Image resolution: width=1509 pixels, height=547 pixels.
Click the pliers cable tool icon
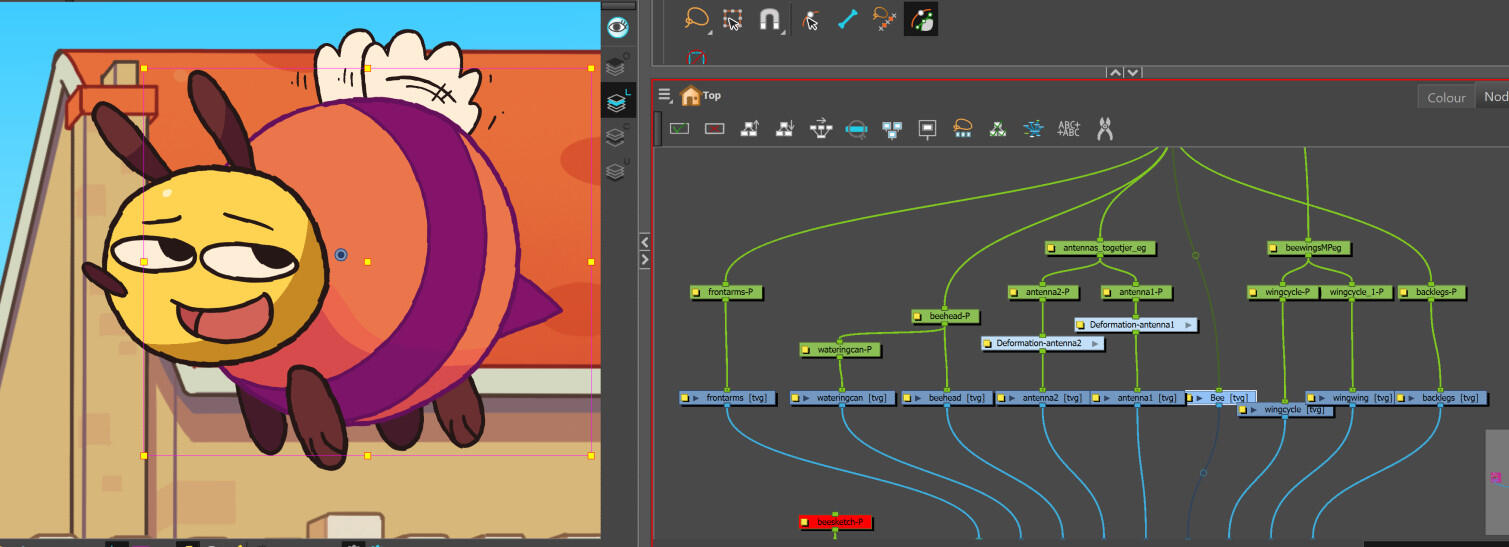point(1105,128)
